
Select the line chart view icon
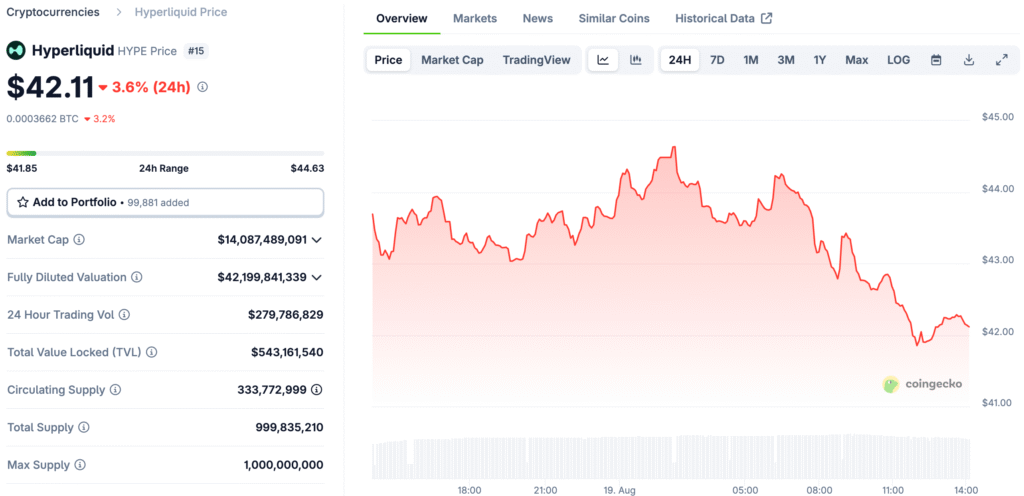click(x=603, y=60)
